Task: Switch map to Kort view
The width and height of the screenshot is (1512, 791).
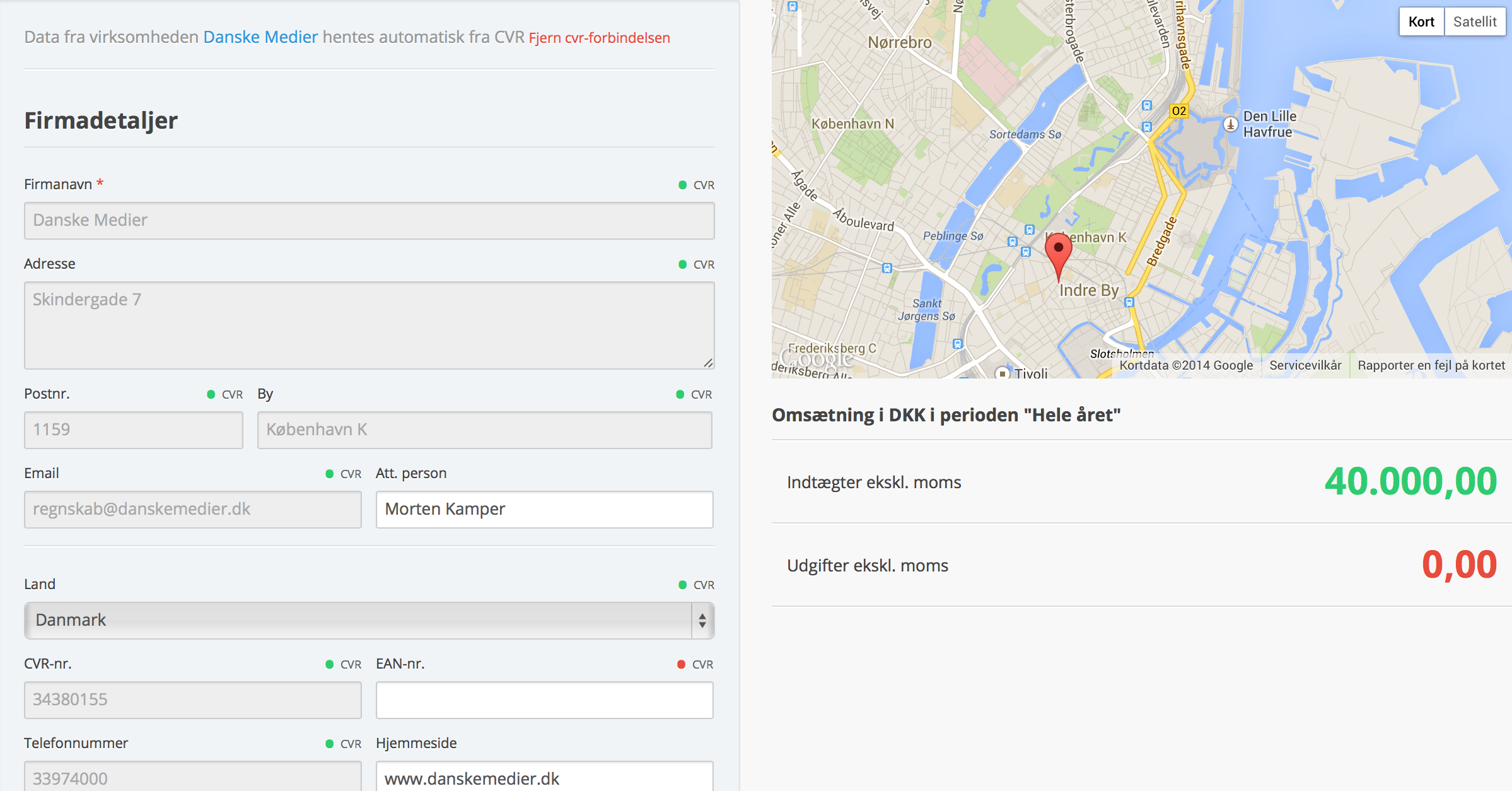Action: click(x=1421, y=21)
